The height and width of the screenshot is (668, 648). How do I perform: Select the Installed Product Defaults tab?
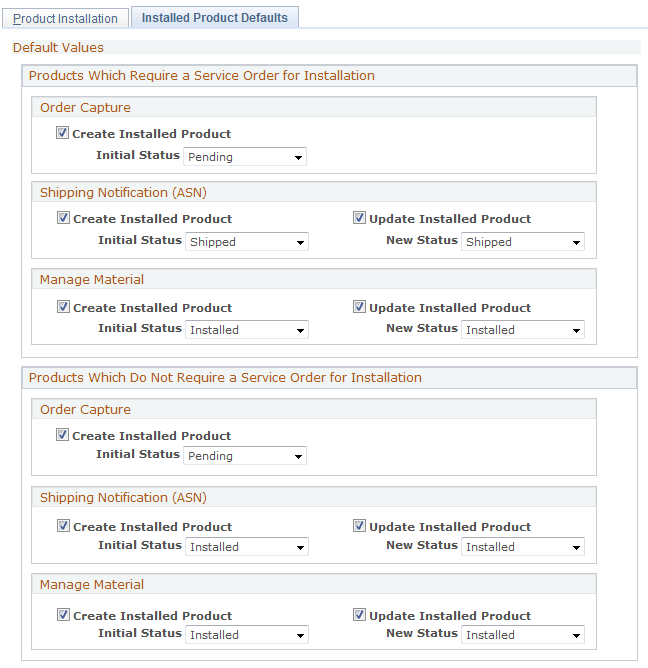coord(215,18)
